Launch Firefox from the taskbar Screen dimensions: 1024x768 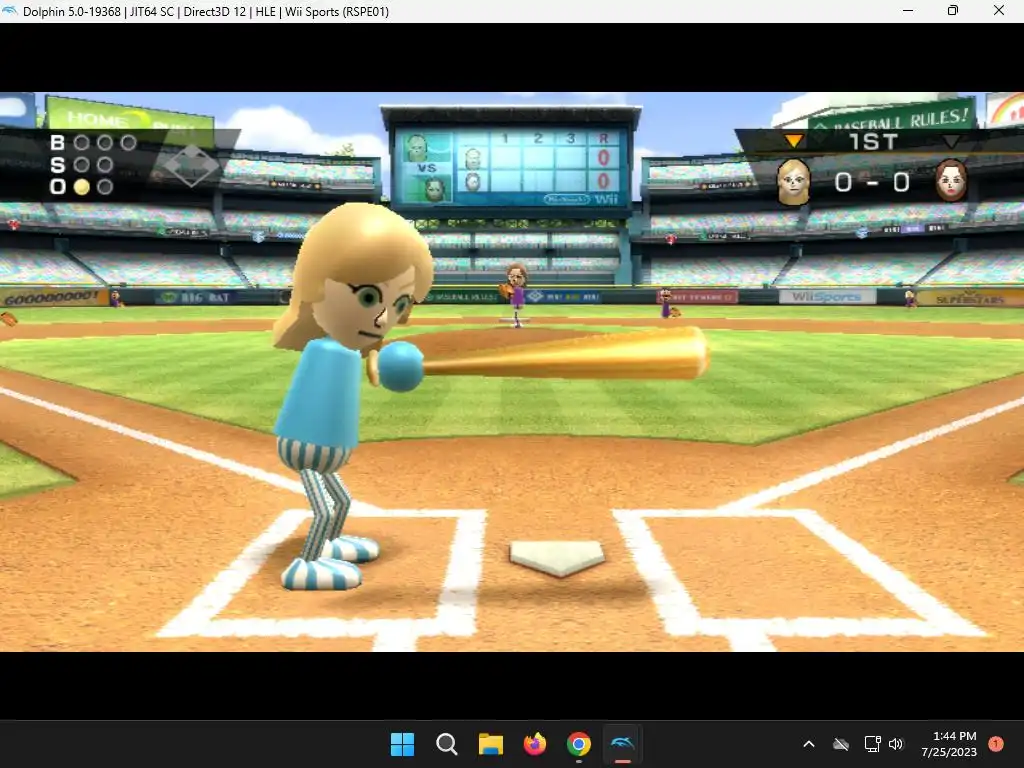click(535, 744)
